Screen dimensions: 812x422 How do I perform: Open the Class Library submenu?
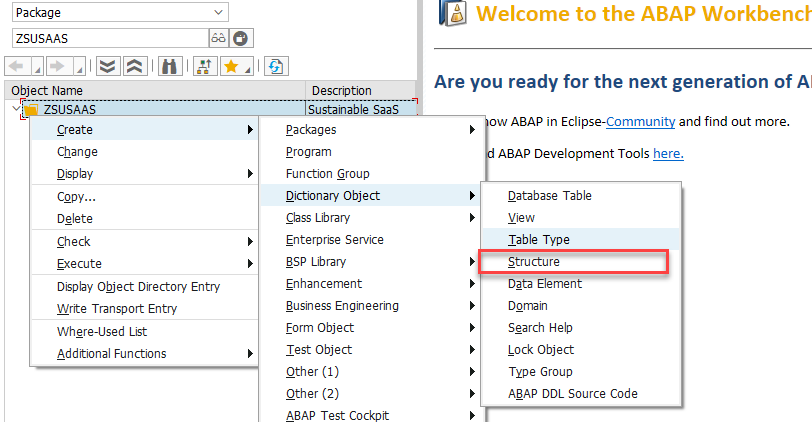(371, 217)
